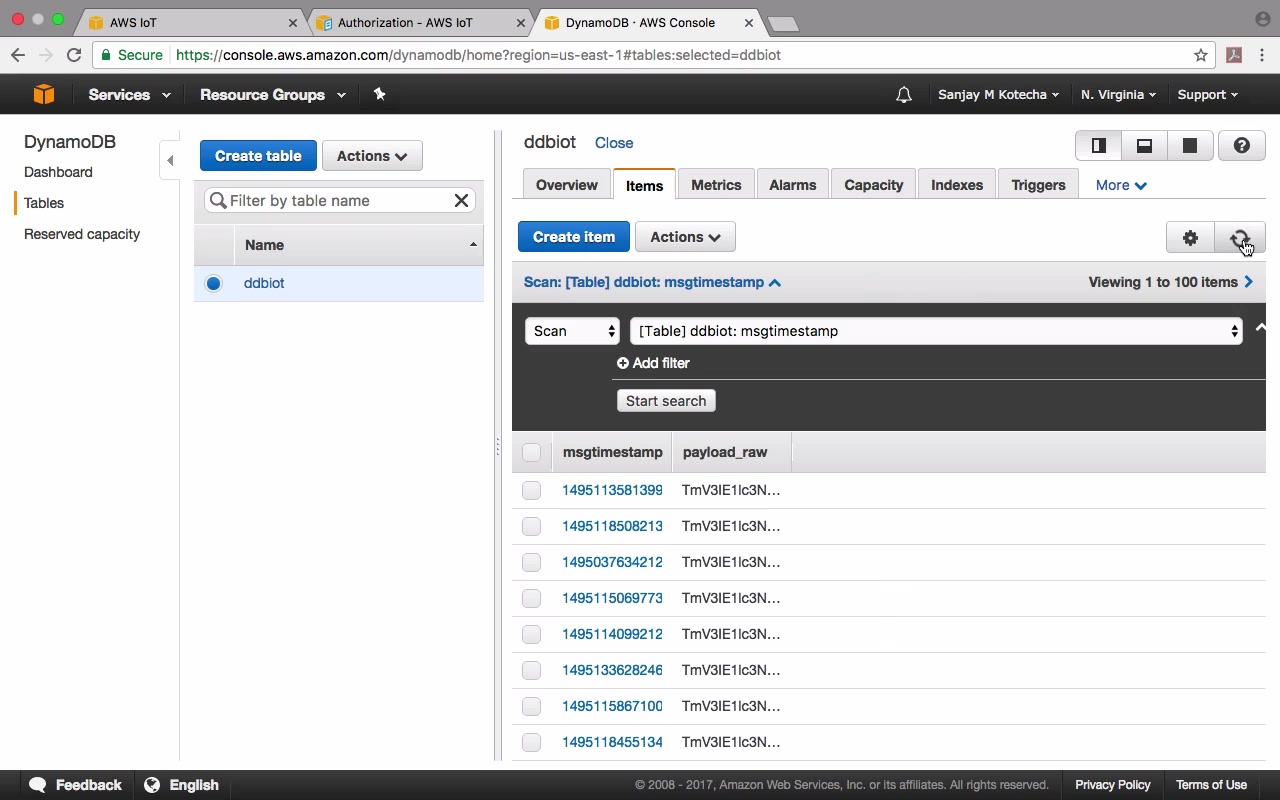The image size is (1280, 800).
Task: Check the row for 1495115867100
Action: (x=531, y=706)
